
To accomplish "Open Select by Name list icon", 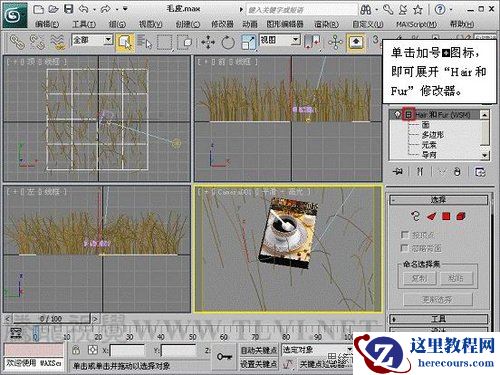I will [144, 42].
